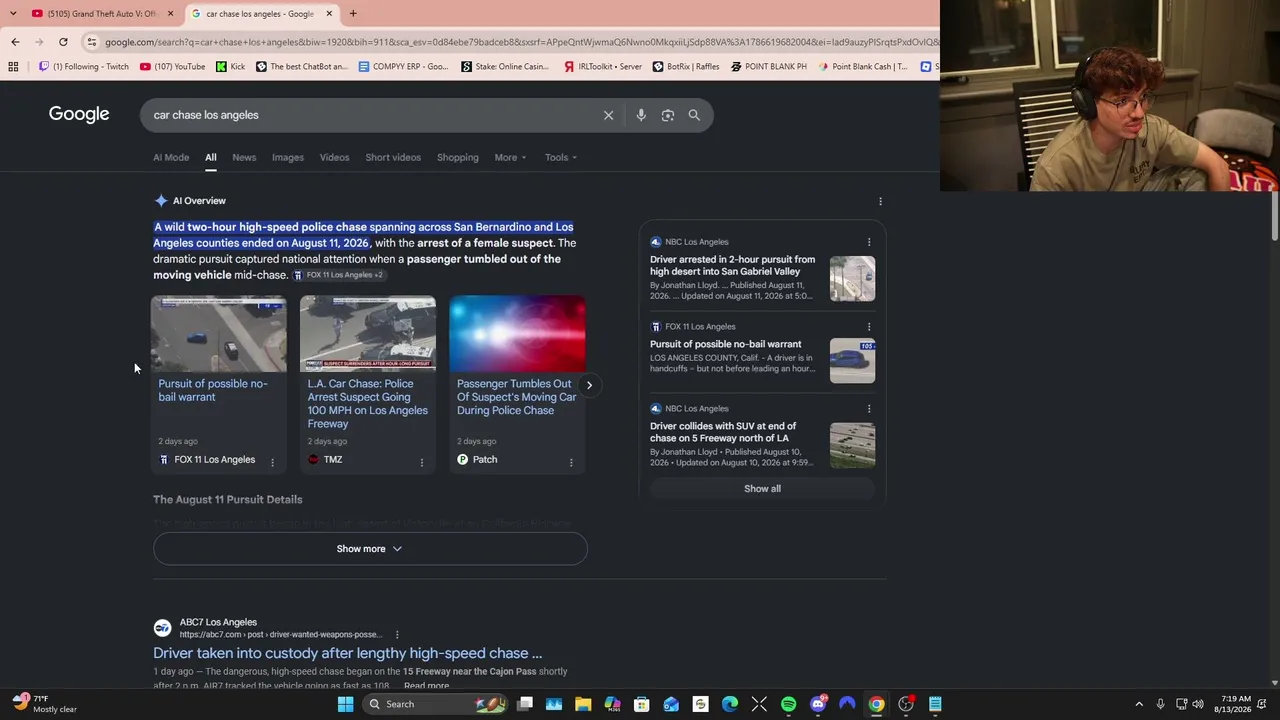Viewport: 1280px width, 720px height.
Task: Open more options for the TMZ carousel card
Action: pyautogui.click(x=421, y=462)
